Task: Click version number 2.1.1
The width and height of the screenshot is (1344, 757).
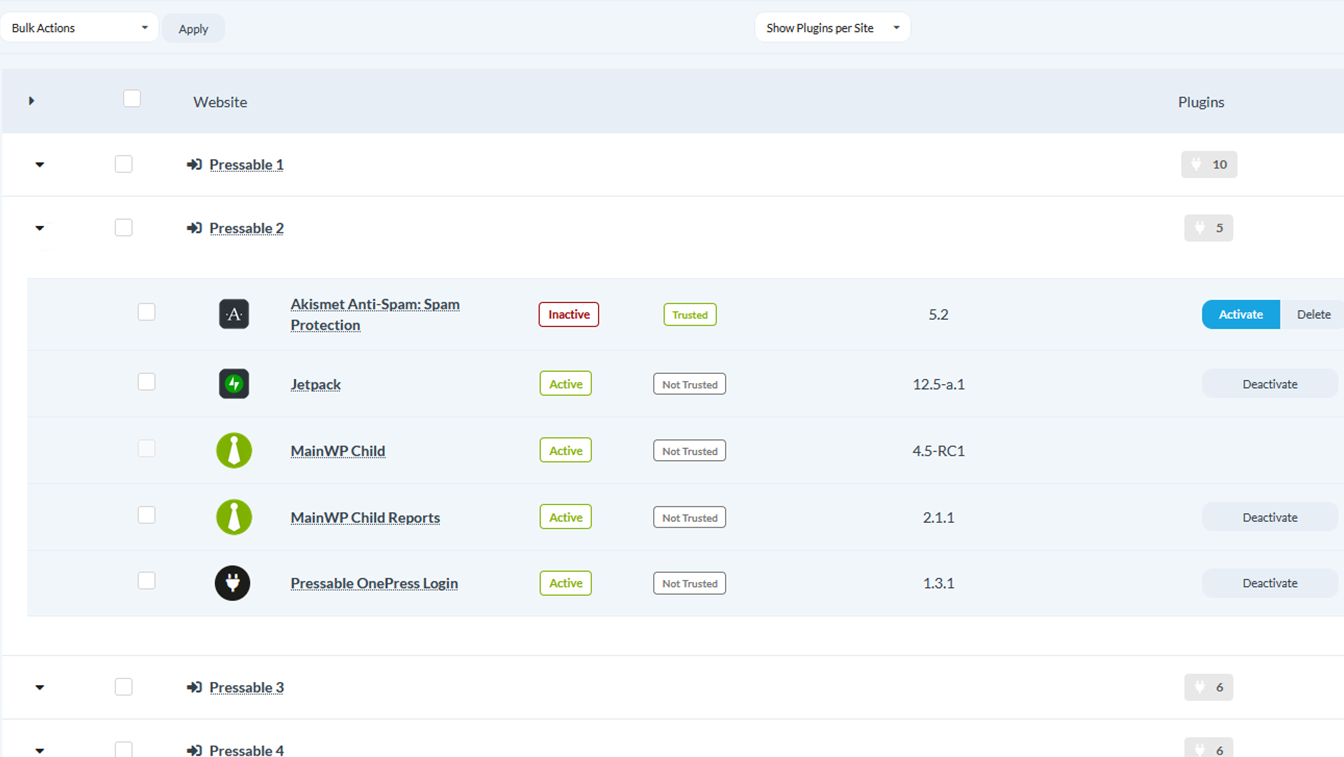Action: 938,517
